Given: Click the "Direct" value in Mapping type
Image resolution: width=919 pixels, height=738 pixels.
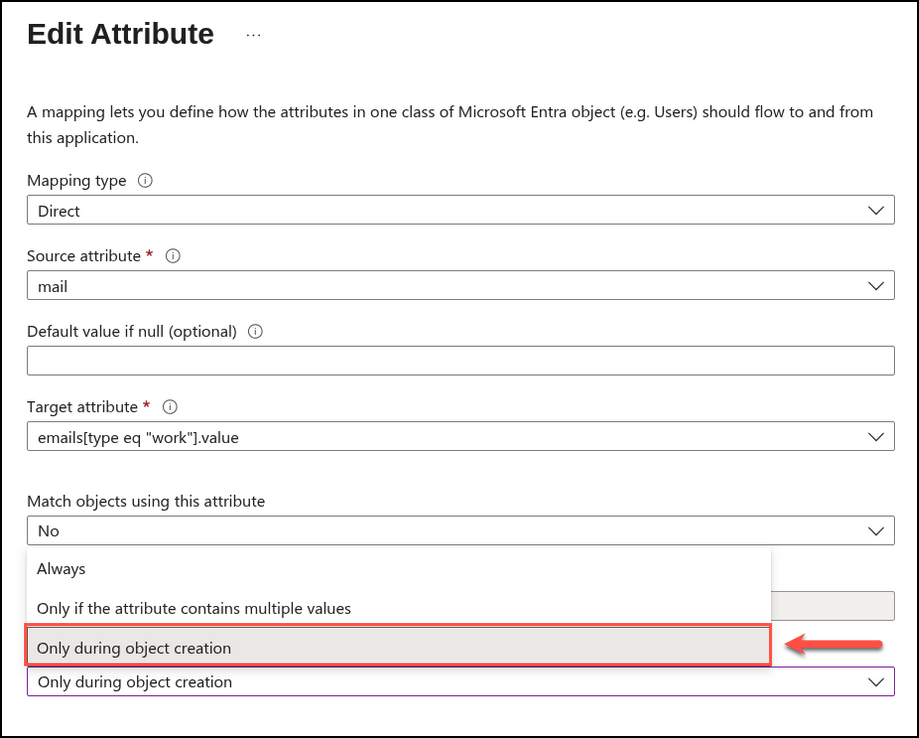Looking at the screenshot, I should click(x=59, y=211).
